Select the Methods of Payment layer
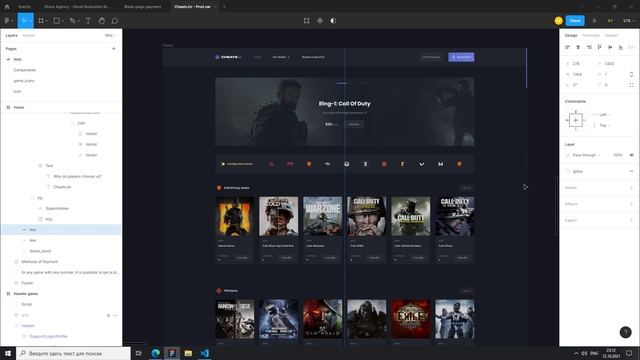The image size is (640, 360). coord(40,262)
